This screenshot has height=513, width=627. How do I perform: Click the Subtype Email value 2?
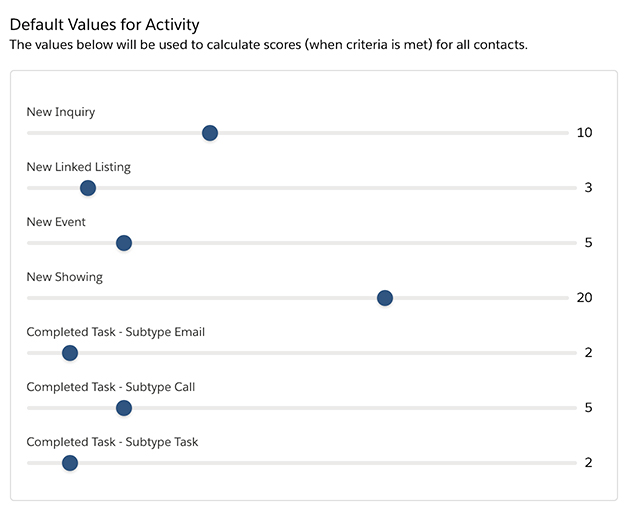point(588,353)
